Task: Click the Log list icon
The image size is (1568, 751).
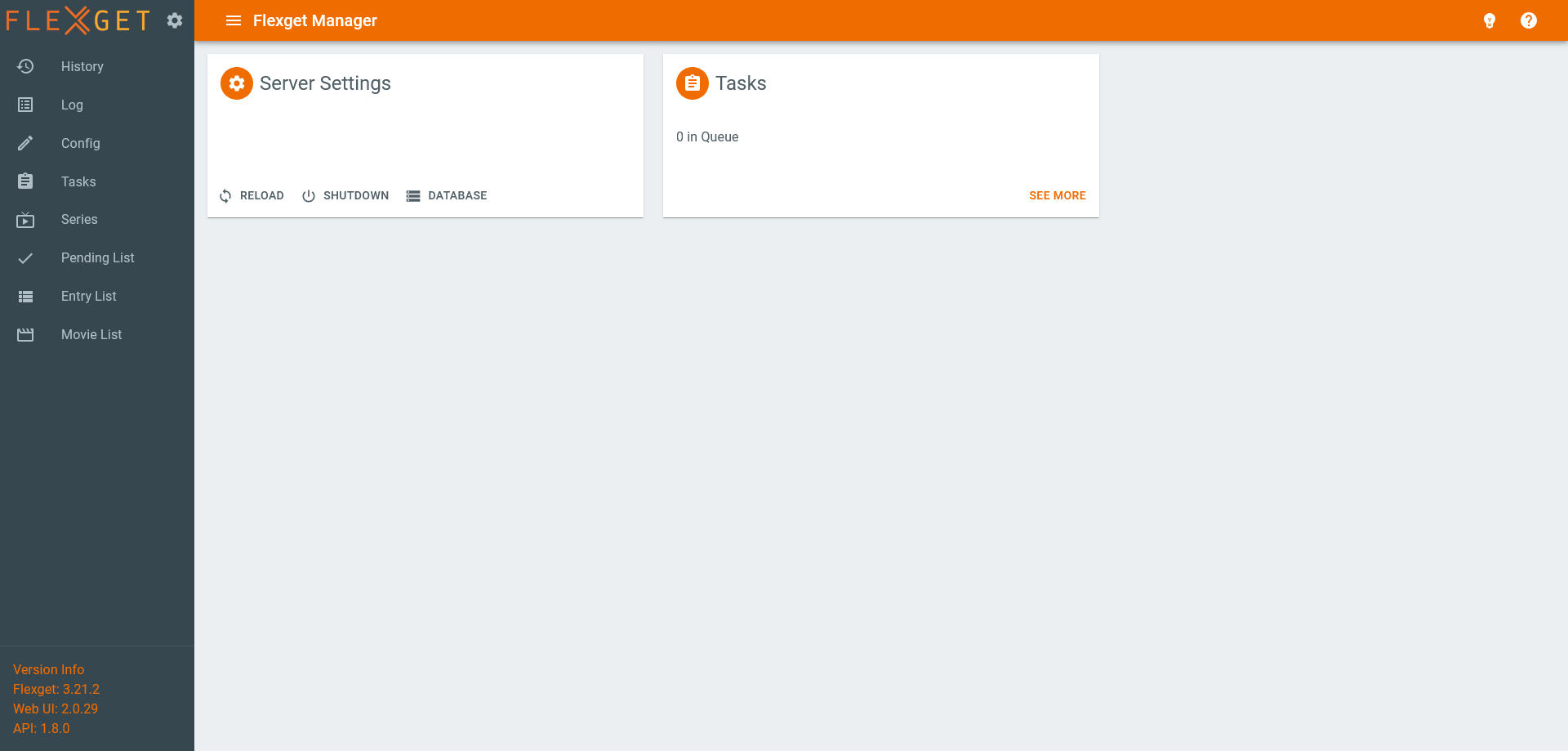Action: point(25,105)
